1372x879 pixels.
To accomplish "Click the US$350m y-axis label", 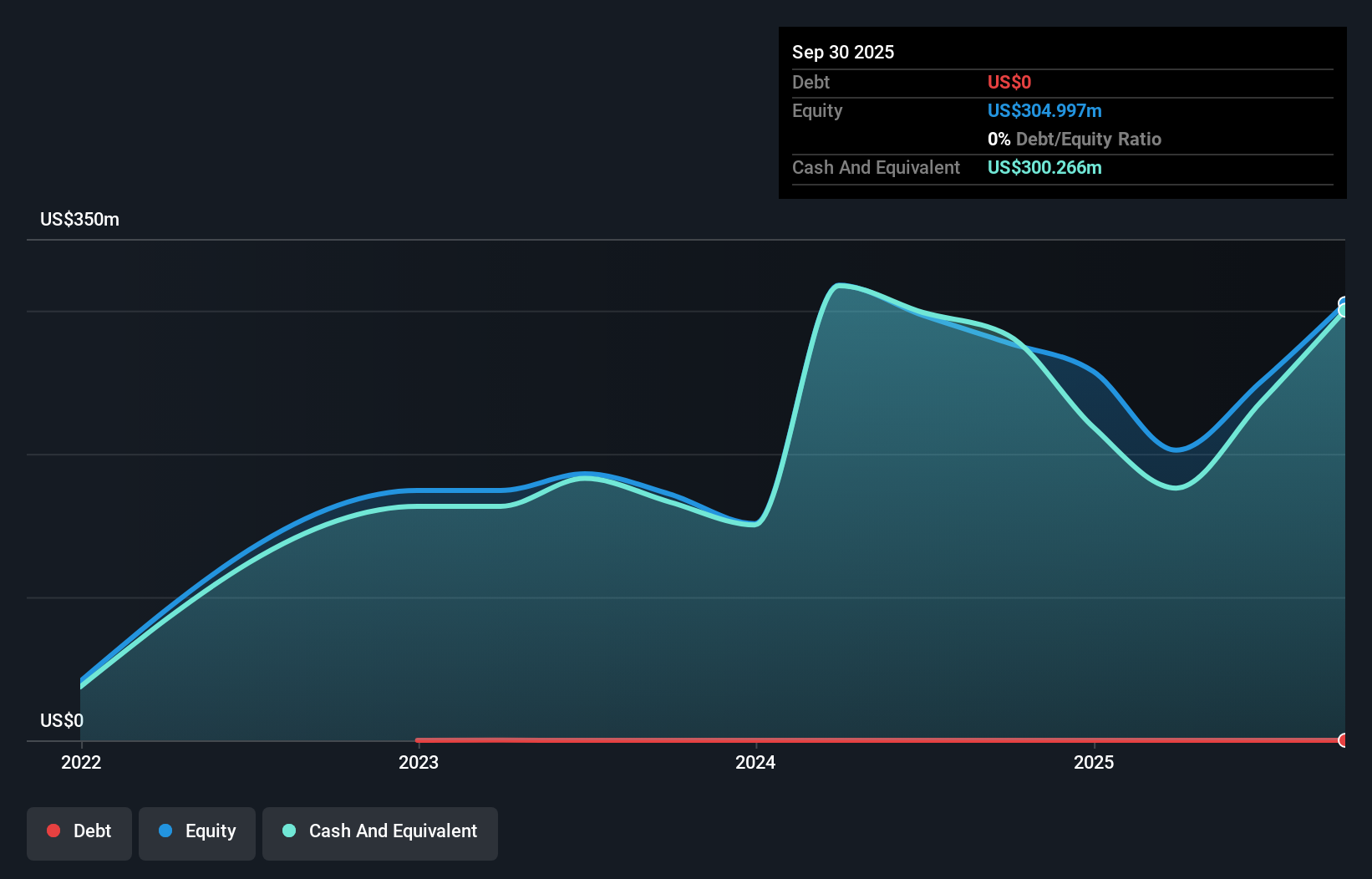I will [80, 220].
